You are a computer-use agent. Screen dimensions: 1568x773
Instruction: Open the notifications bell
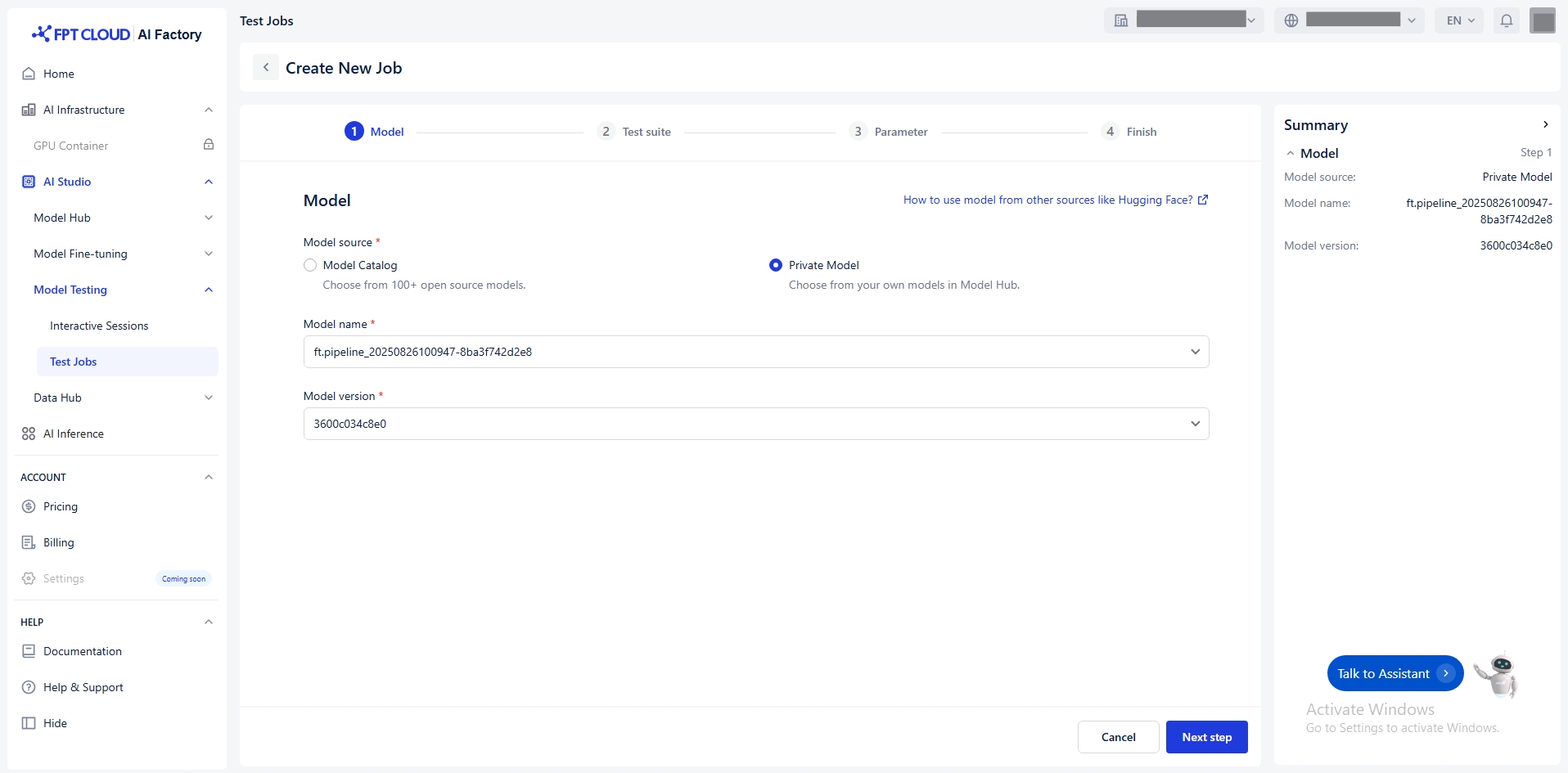(x=1506, y=20)
